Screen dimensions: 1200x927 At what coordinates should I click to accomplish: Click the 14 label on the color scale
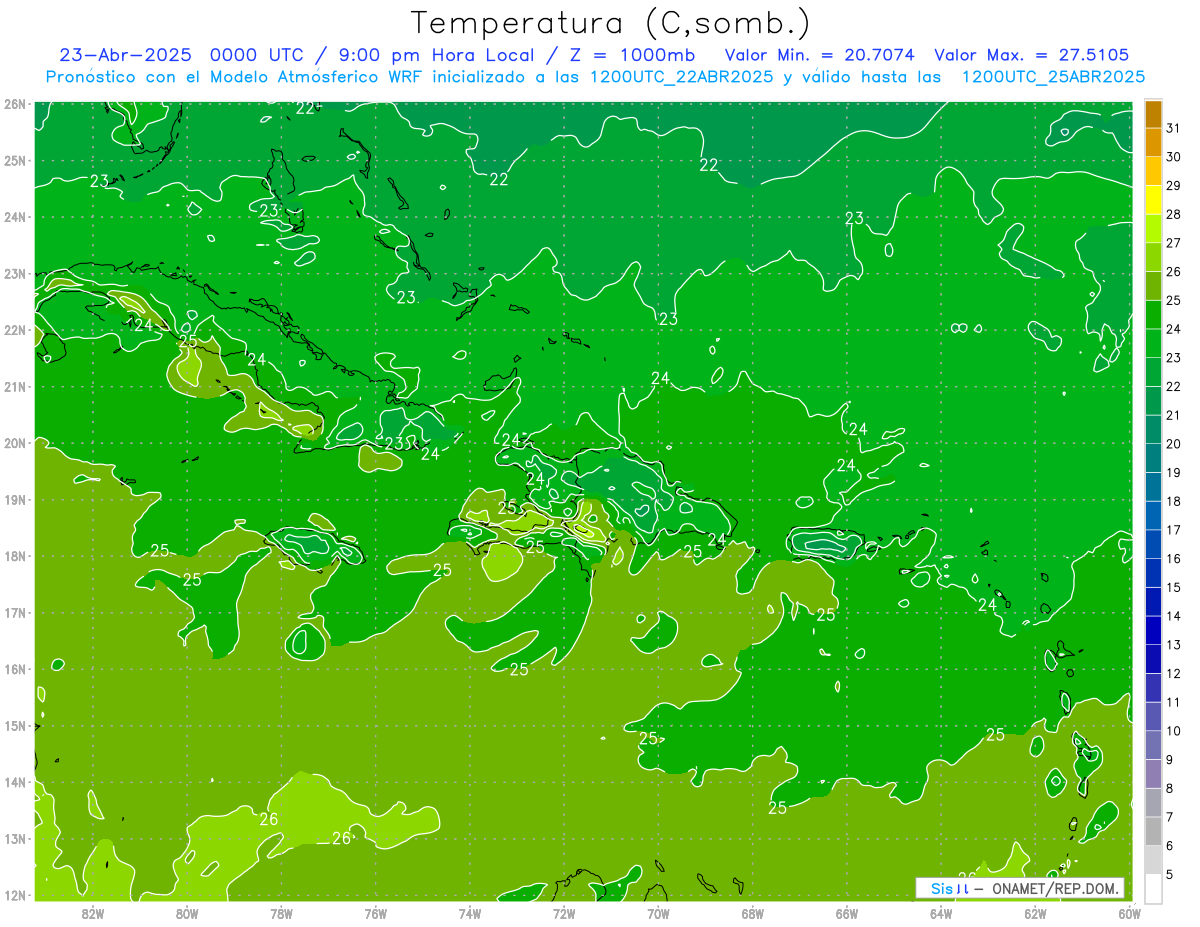pos(1174,616)
